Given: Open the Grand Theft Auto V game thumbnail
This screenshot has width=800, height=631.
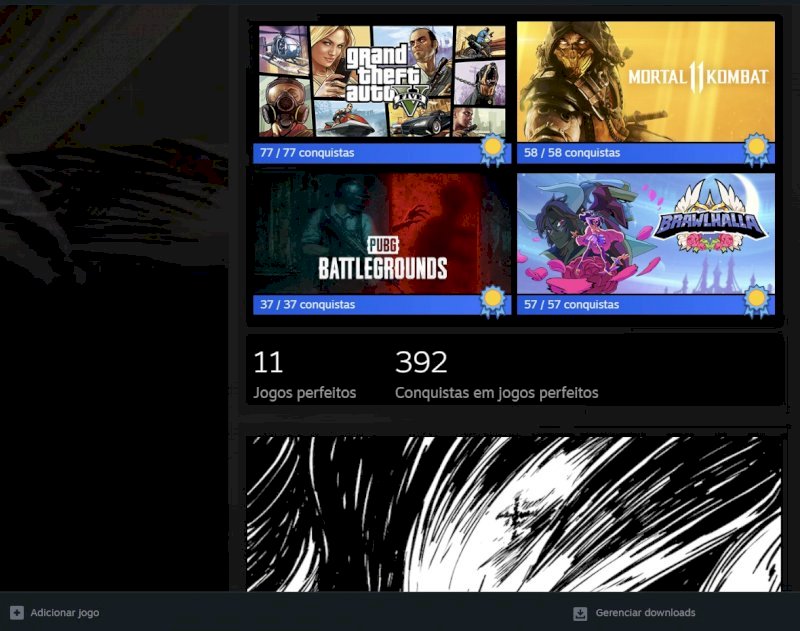Looking at the screenshot, I should click(x=381, y=80).
